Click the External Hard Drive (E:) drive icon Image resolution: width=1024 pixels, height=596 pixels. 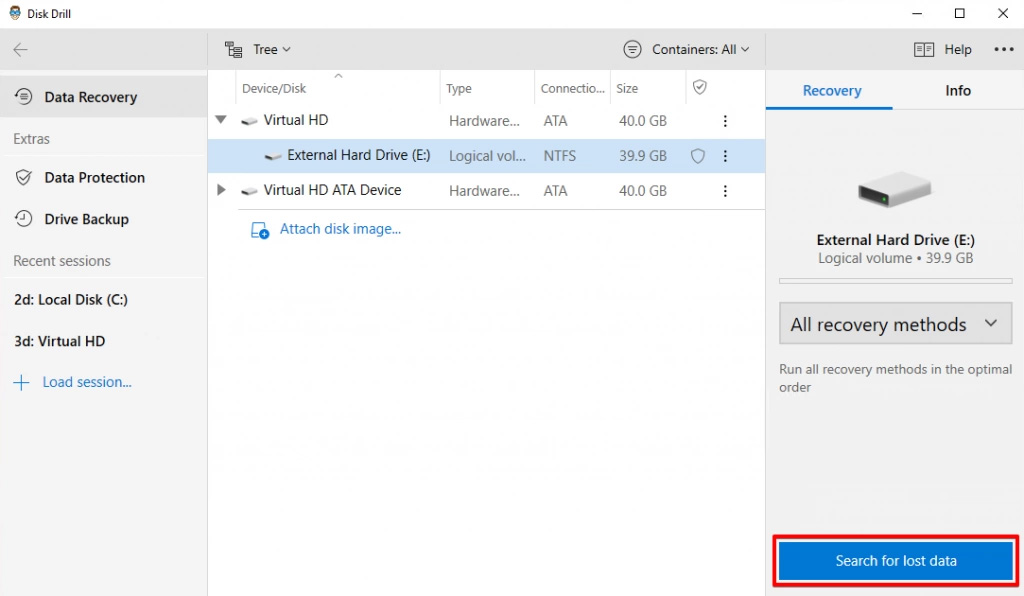[273, 157]
